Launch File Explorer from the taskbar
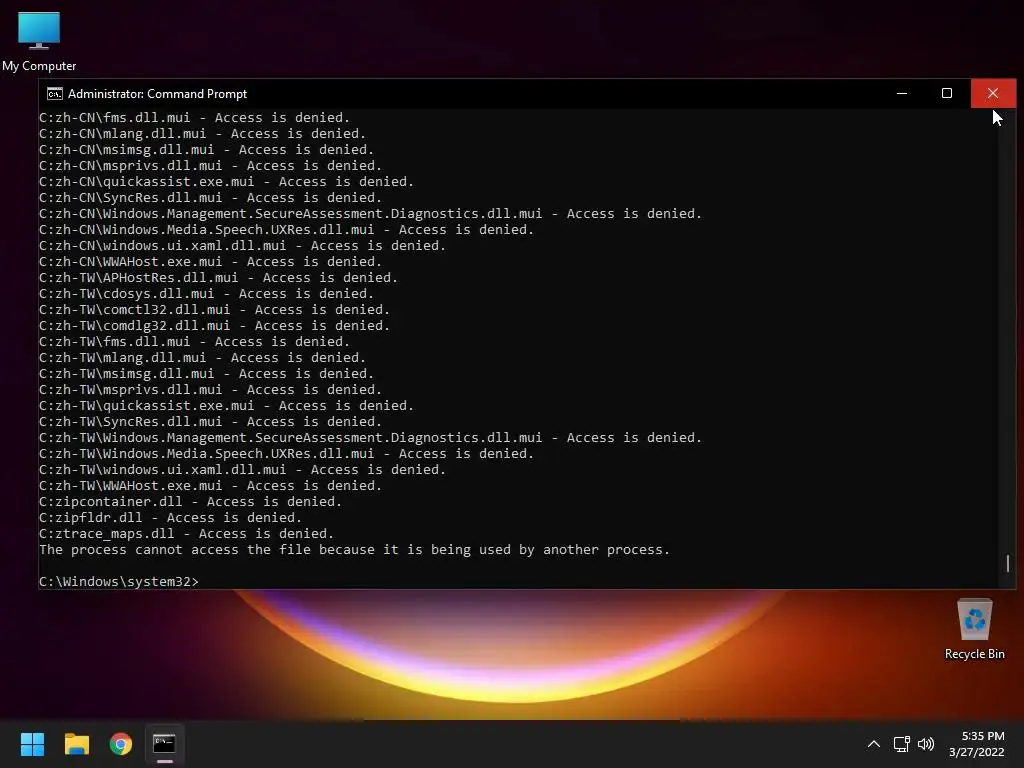Screen dimensions: 1024x768 [76, 744]
